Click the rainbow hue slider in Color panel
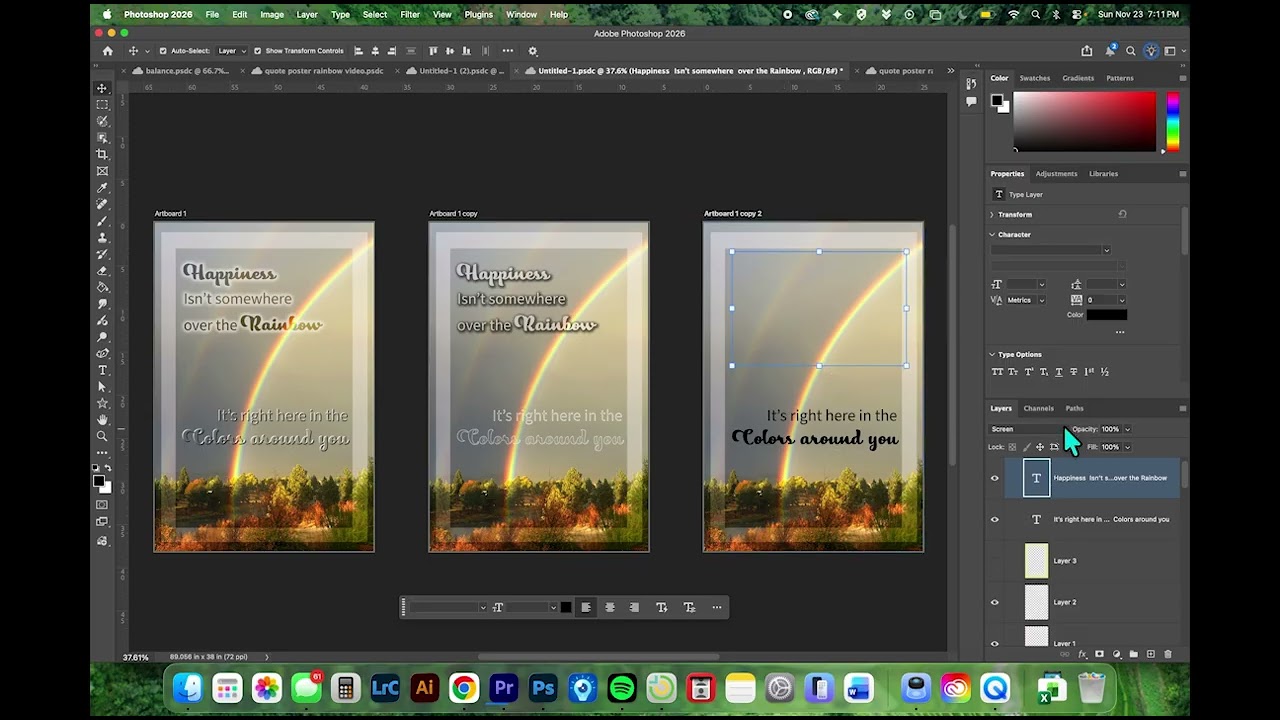Screen dimensions: 1280x720 pyautogui.click(x=1172, y=122)
